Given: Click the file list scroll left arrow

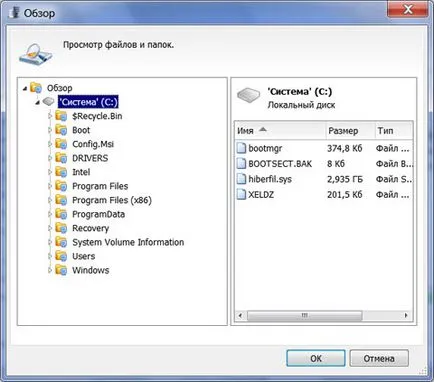Looking at the screenshot, I should (240, 315).
